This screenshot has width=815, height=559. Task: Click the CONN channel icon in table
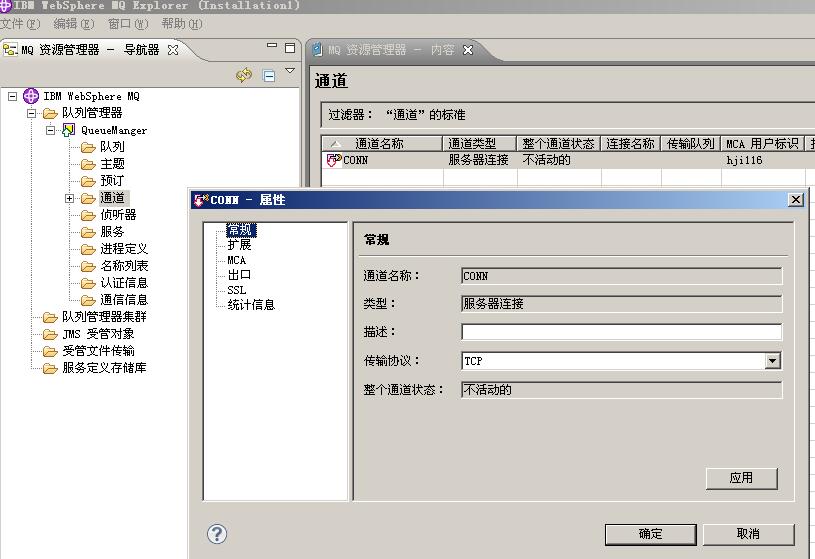tap(333, 160)
